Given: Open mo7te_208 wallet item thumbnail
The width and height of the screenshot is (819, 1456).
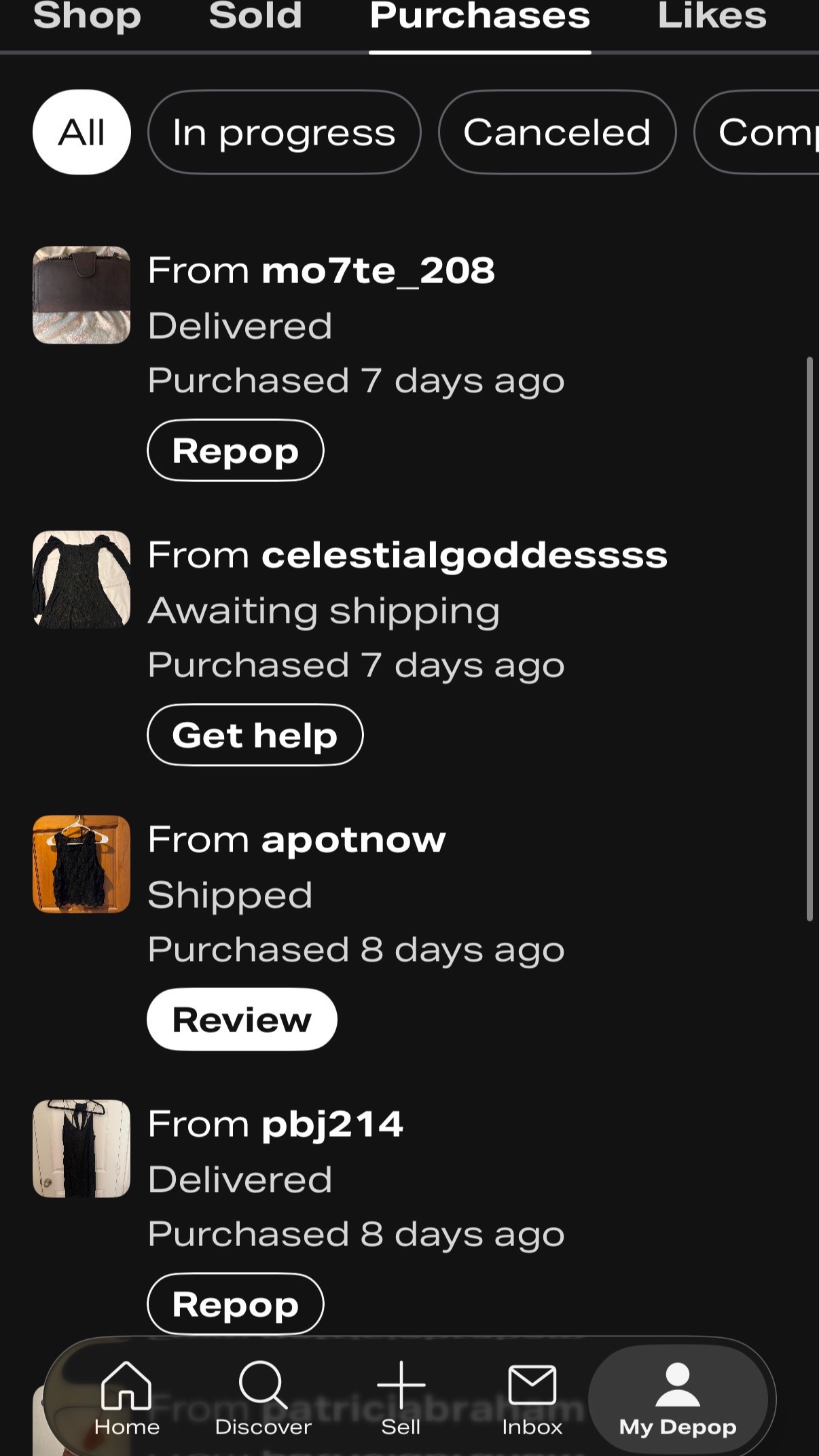Looking at the screenshot, I should pos(81,295).
